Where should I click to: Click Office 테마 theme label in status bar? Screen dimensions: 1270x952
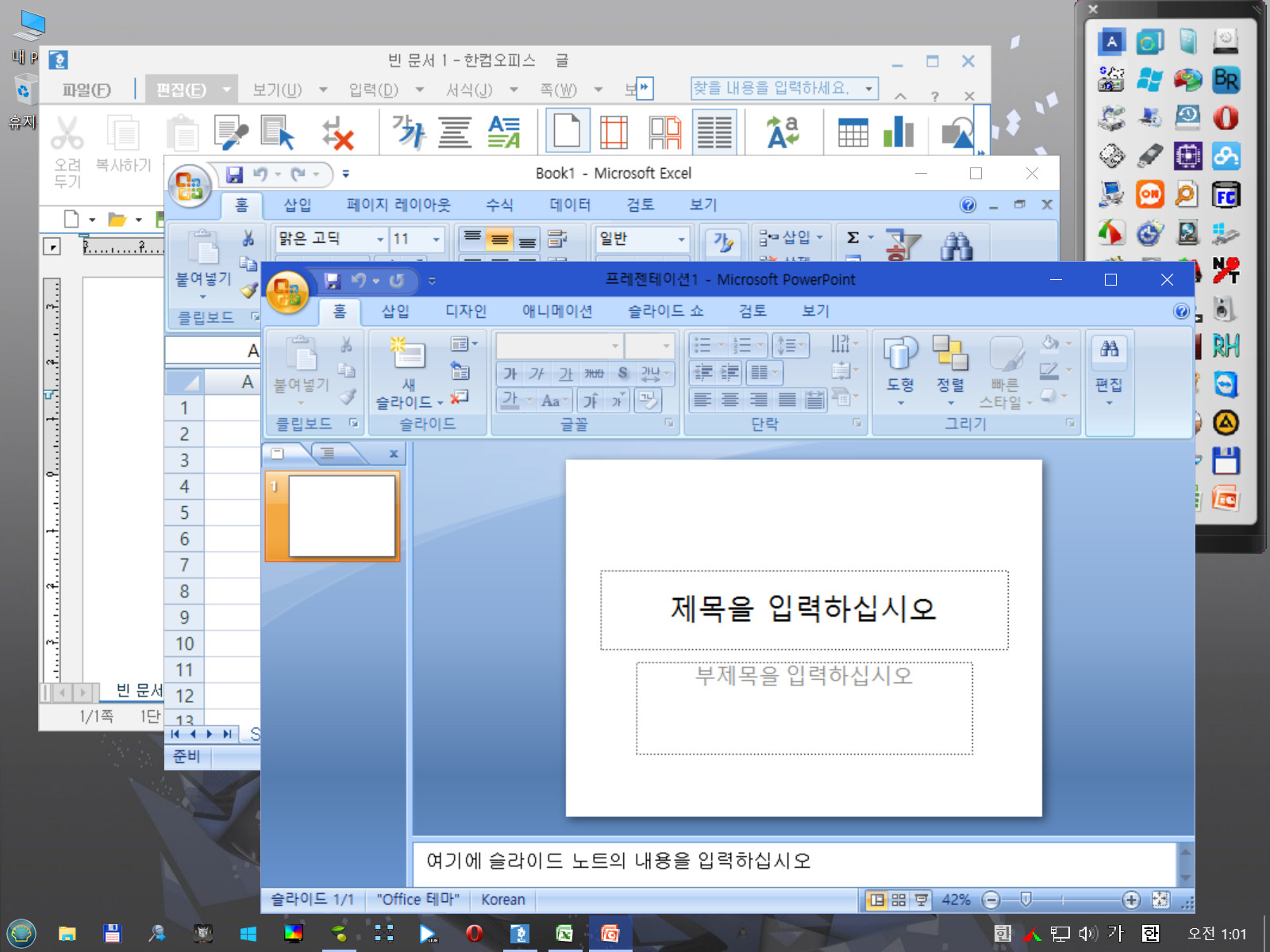418,900
